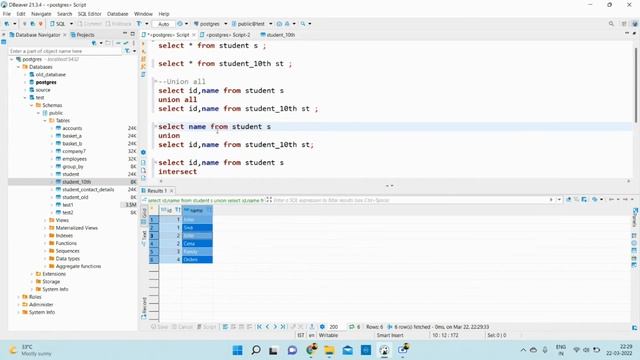Image resolution: width=640 pixels, height=360 pixels.
Task: Select the Roles folder
Action: (x=32, y=297)
